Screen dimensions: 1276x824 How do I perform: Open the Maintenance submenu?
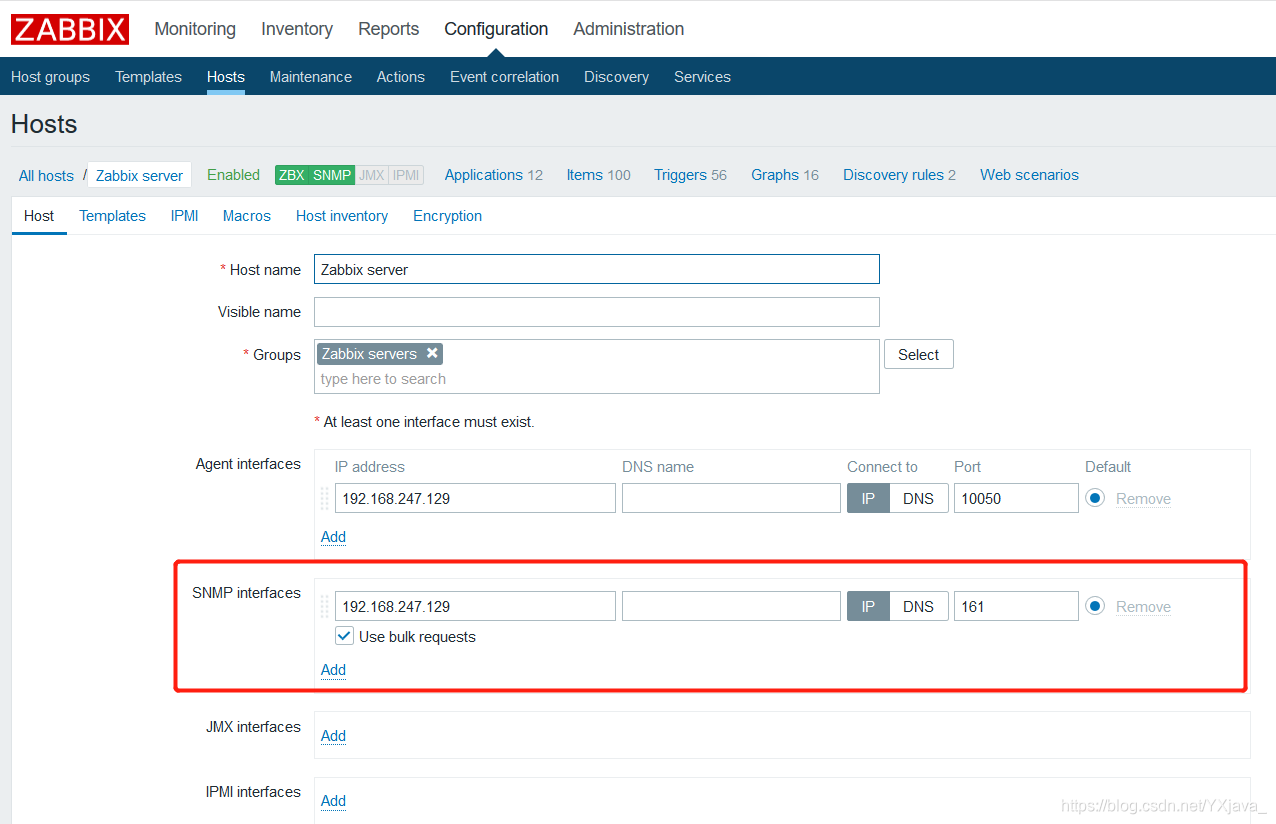[311, 77]
